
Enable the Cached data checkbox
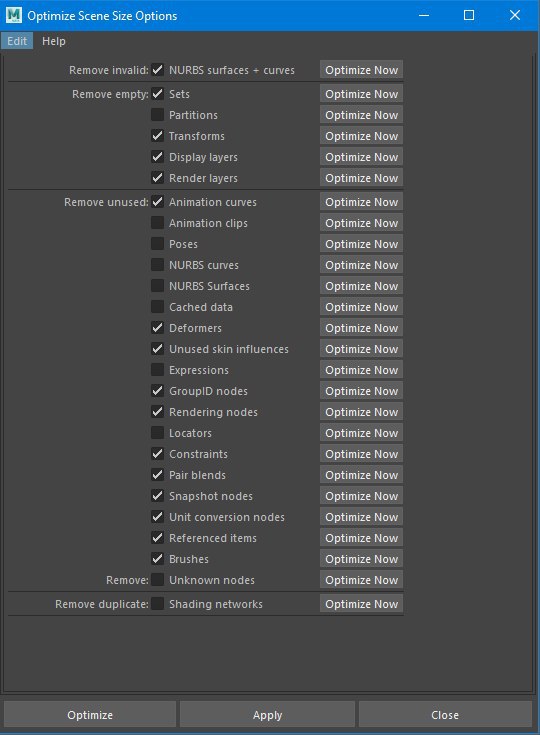158,307
